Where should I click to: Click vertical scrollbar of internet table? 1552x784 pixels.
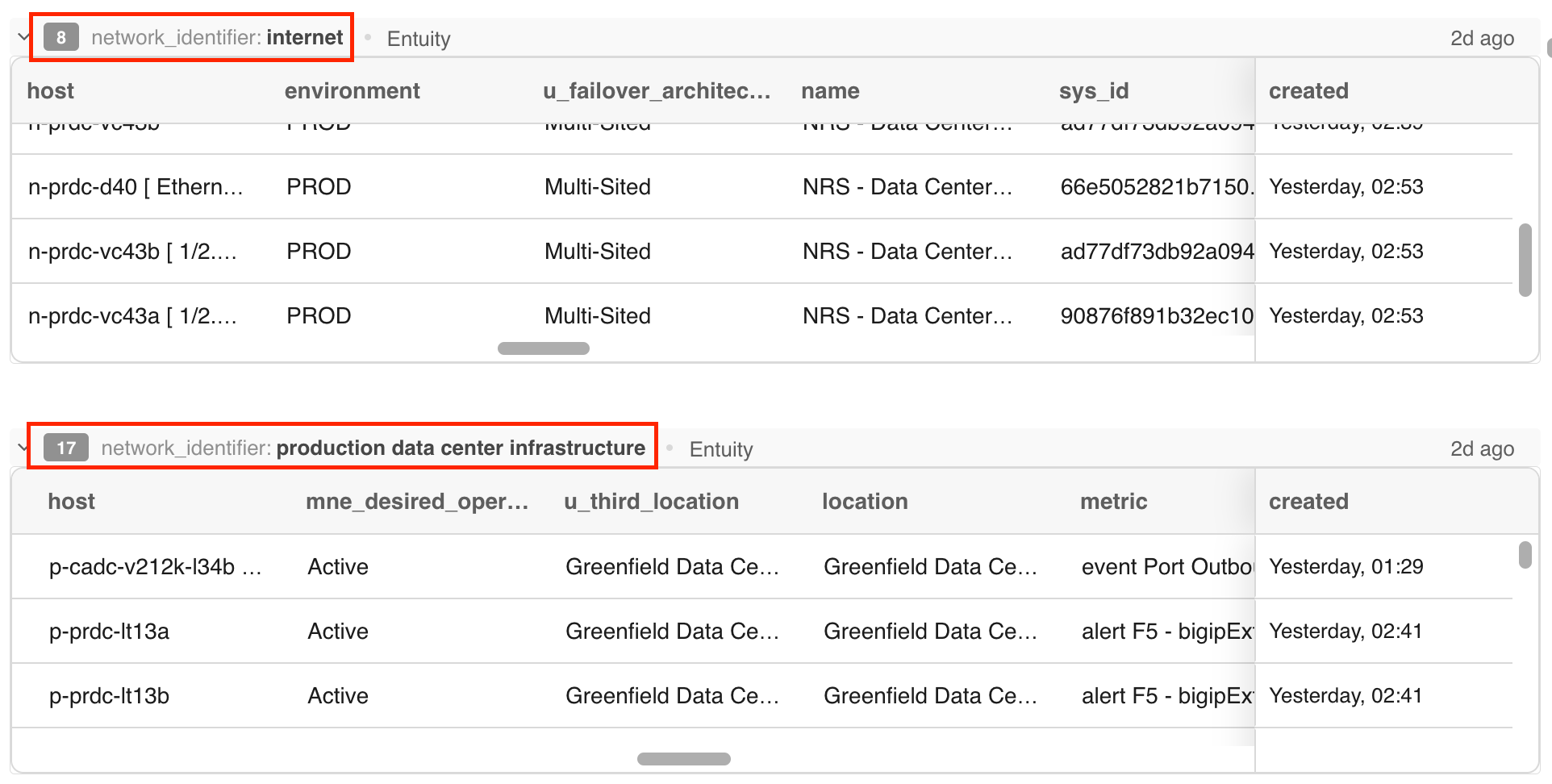[1525, 260]
